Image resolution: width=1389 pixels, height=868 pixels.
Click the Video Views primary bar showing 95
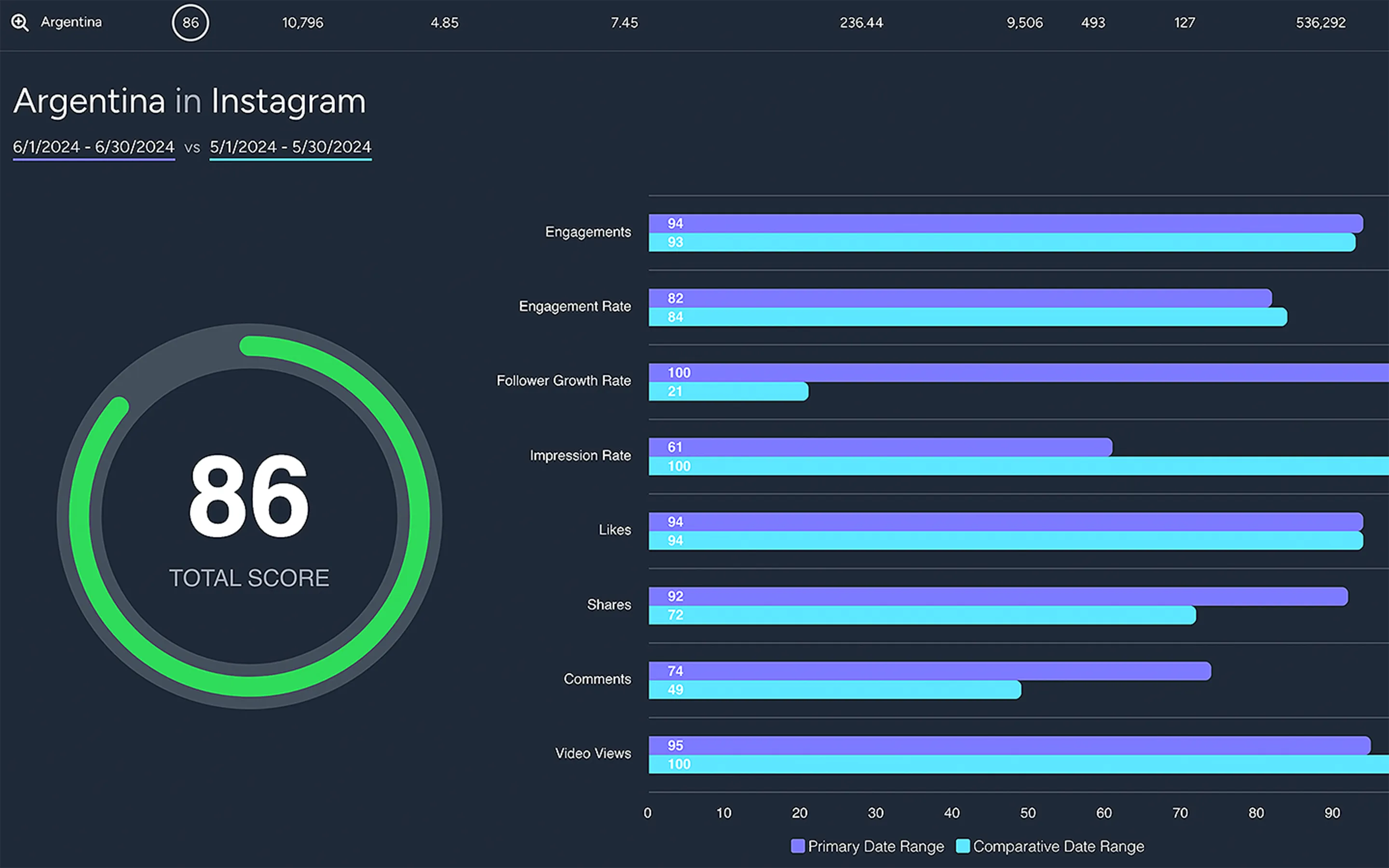(x=1009, y=746)
